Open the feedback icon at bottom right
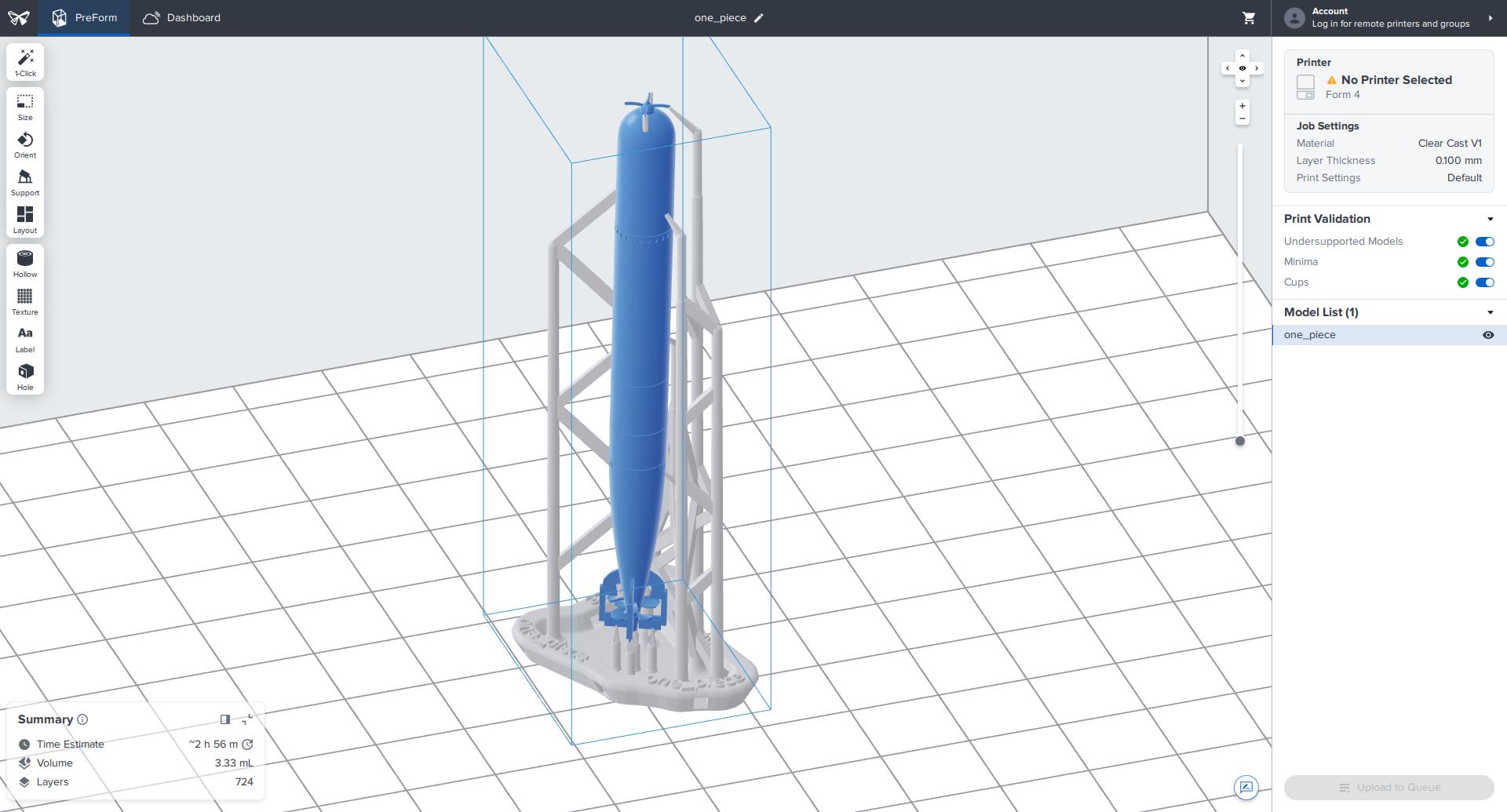The width and height of the screenshot is (1507, 812). click(x=1246, y=787)
